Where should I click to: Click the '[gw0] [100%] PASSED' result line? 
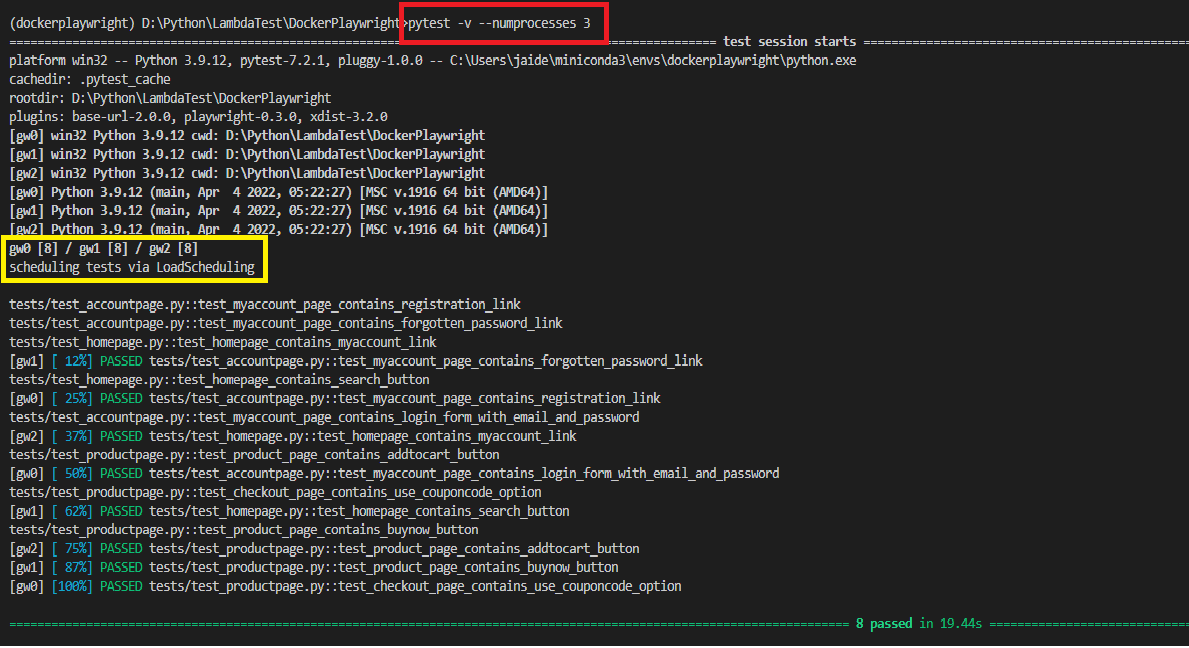(345, 587)
